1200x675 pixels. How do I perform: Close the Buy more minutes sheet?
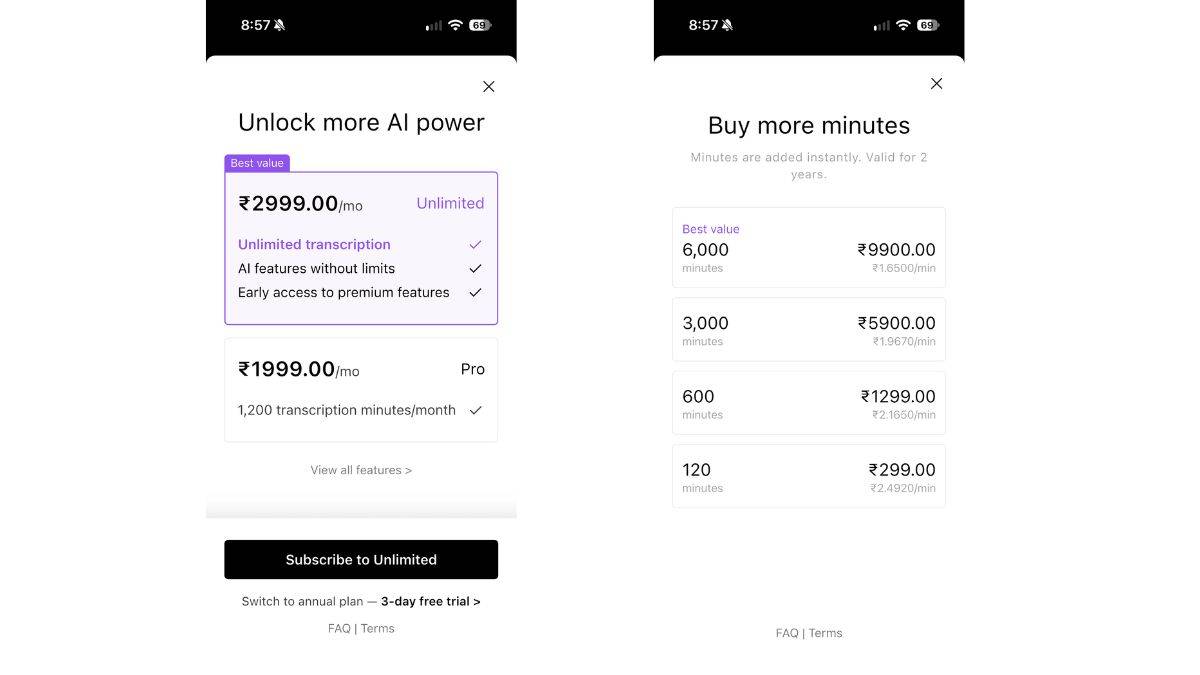tap(936, 84)
